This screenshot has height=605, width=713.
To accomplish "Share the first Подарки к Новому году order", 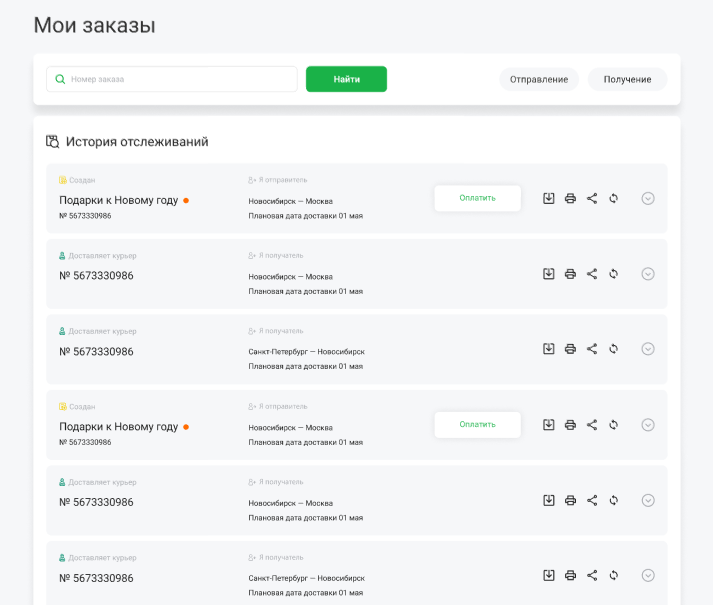I will (592, 198).
